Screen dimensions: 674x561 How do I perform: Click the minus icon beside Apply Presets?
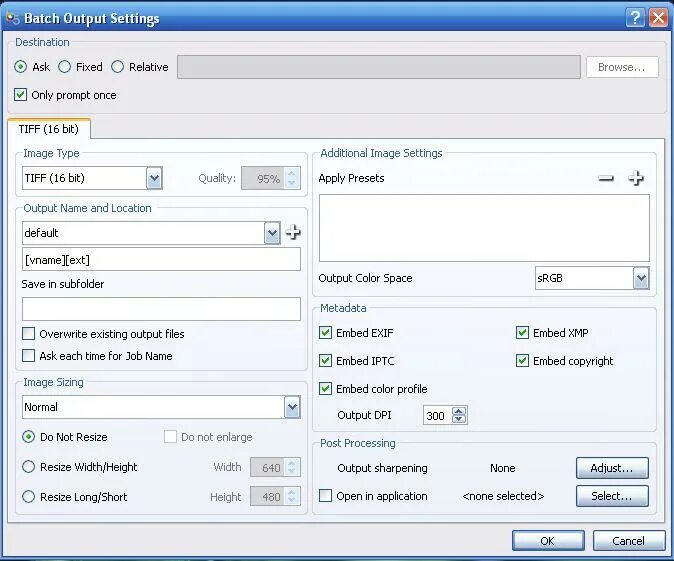click(x=606, y=178)
